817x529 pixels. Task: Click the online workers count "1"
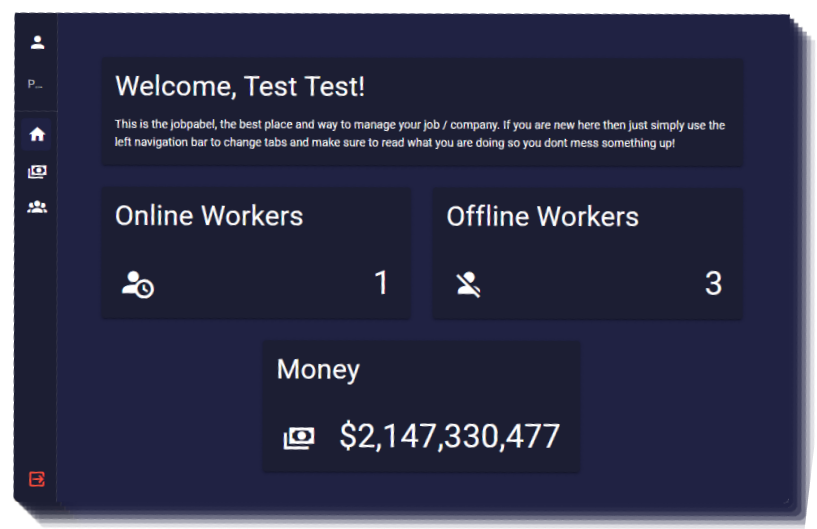[x=381, y=283]
